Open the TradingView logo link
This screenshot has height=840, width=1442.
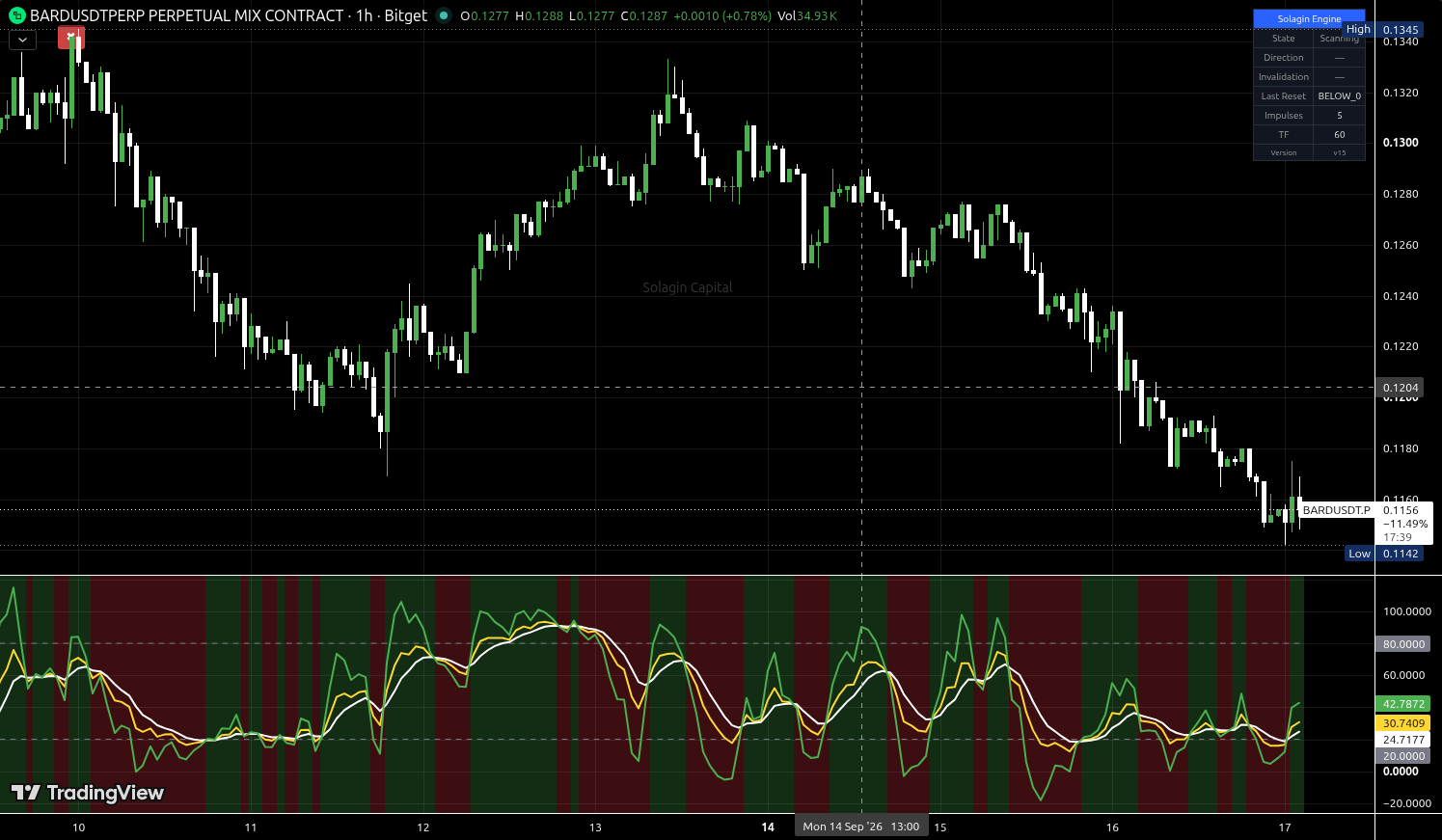pos(88,793)
